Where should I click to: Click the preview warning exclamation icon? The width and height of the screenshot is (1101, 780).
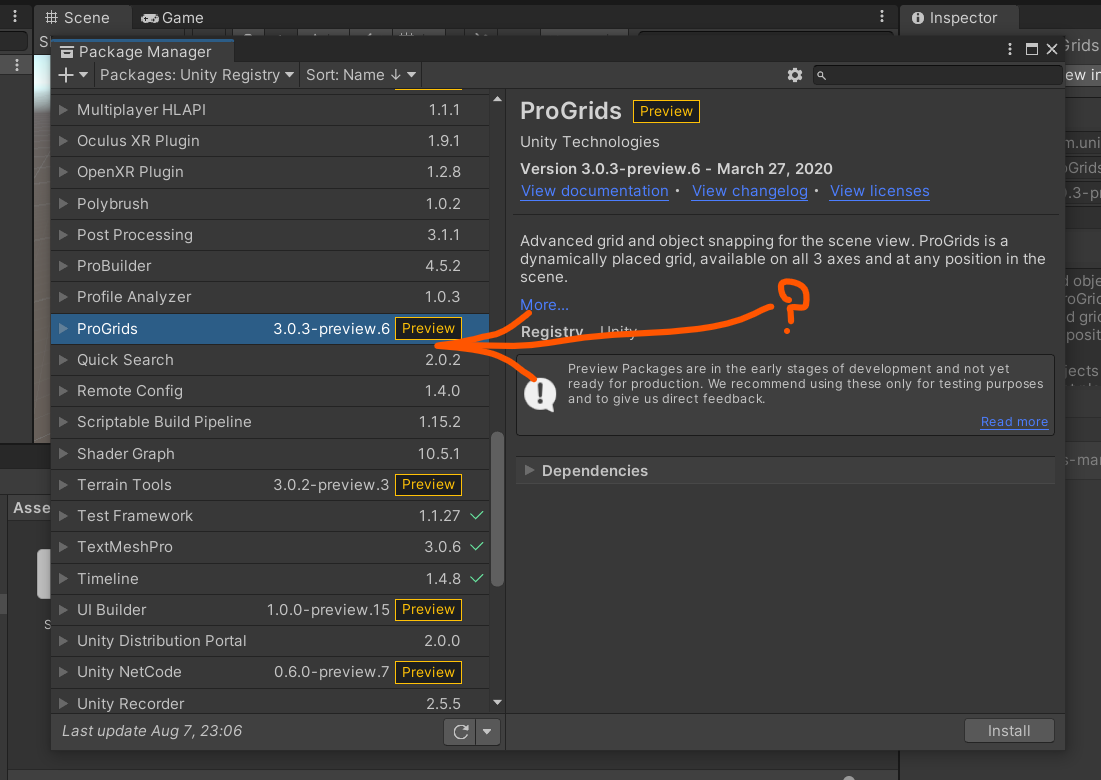point(540,395)
